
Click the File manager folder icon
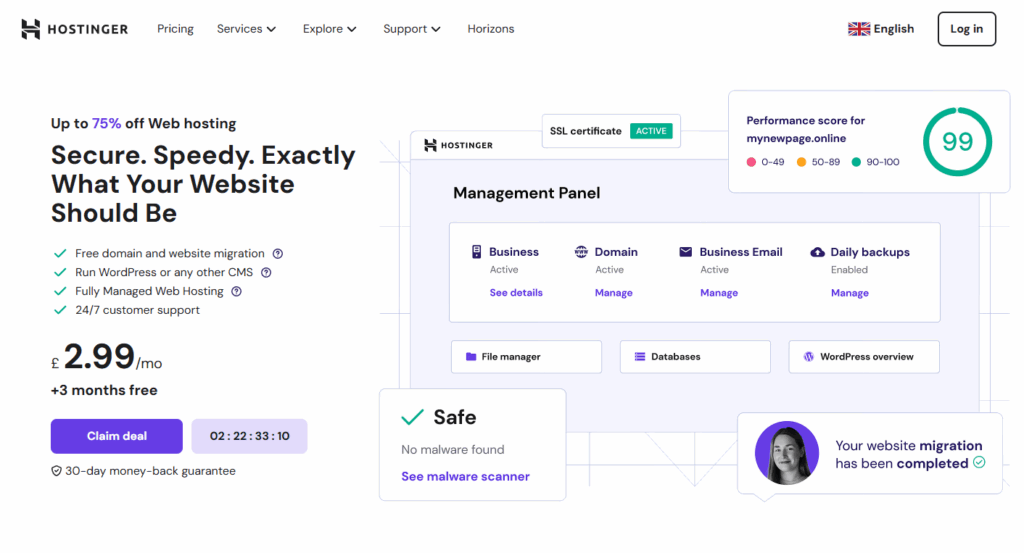471,357
